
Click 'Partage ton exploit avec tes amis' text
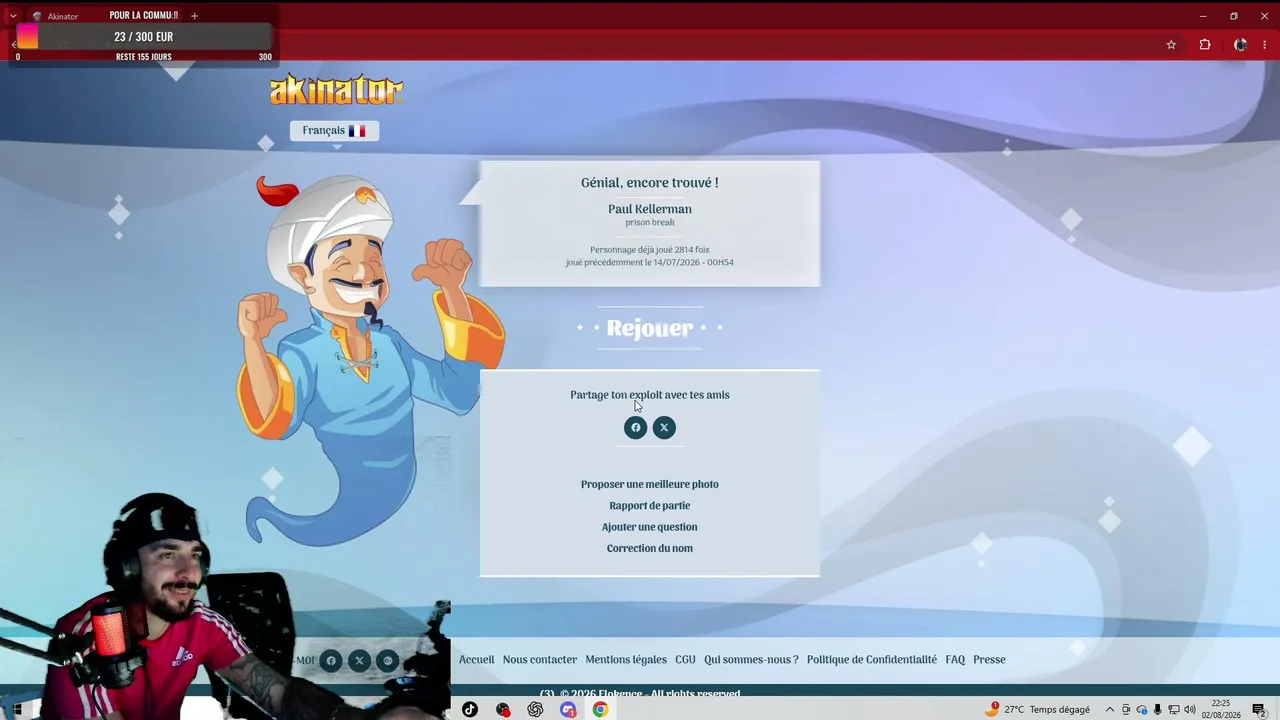650,395
